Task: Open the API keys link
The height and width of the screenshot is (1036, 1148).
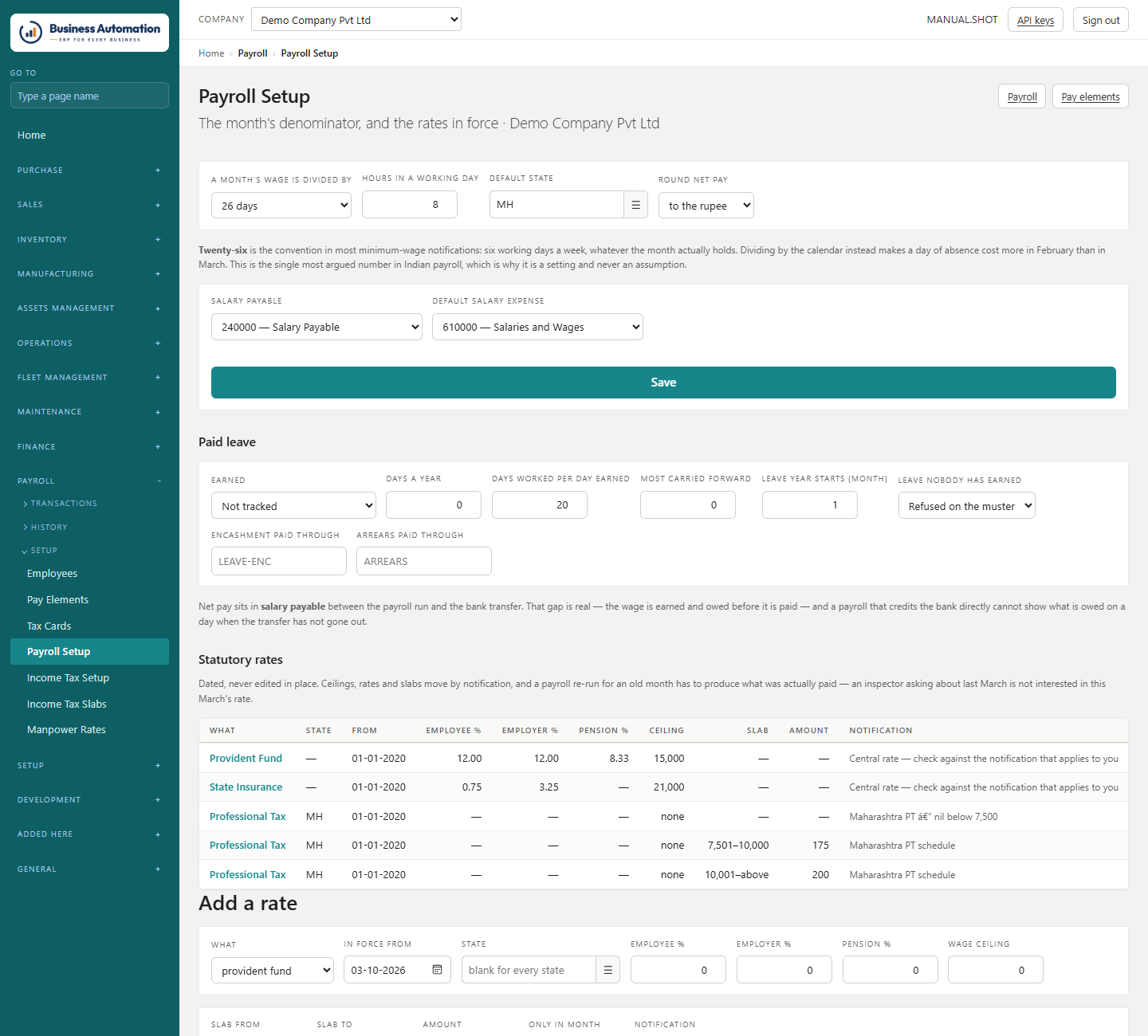Action: [x=1036, y=20]
